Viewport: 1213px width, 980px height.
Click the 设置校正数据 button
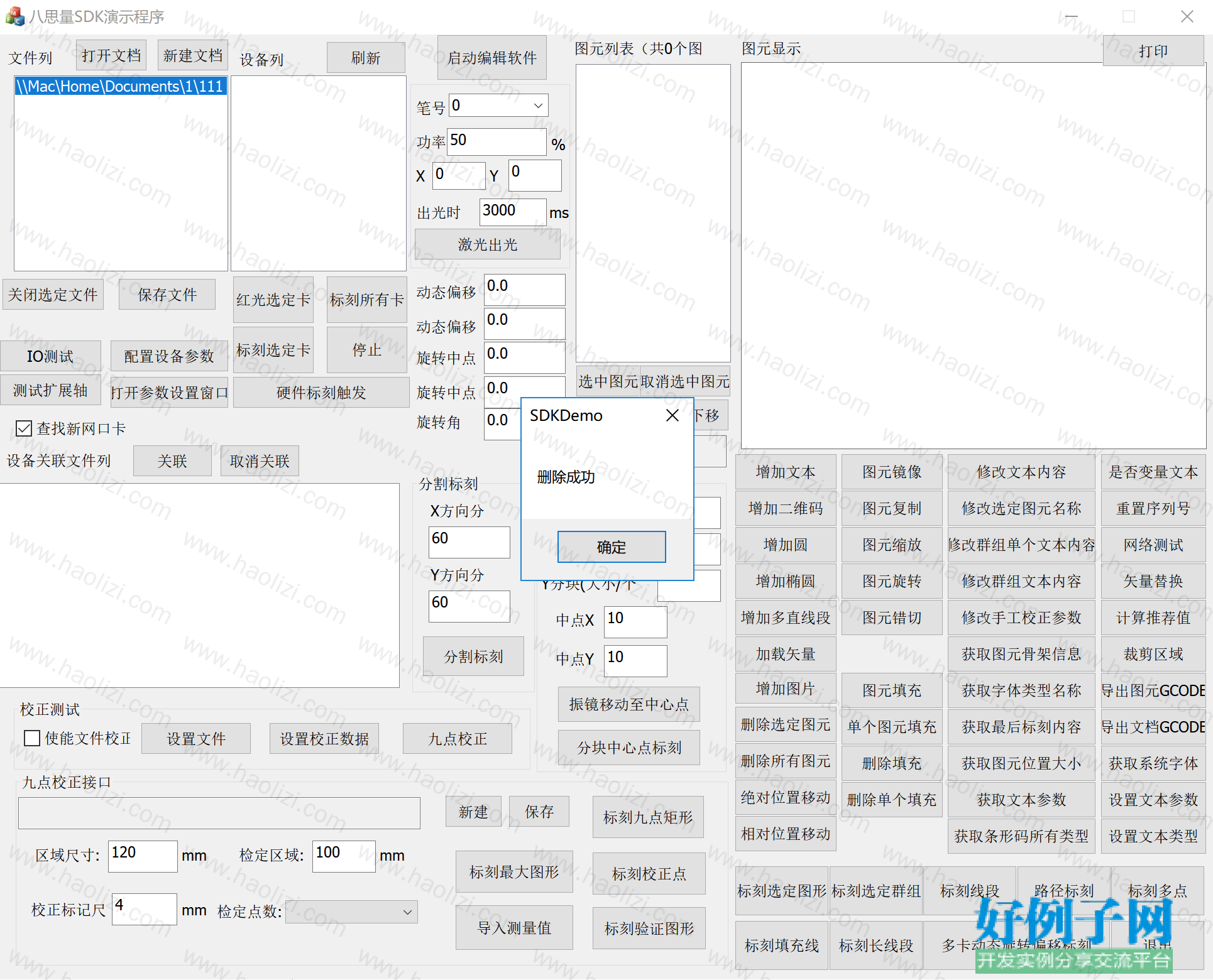coord(324,739)
